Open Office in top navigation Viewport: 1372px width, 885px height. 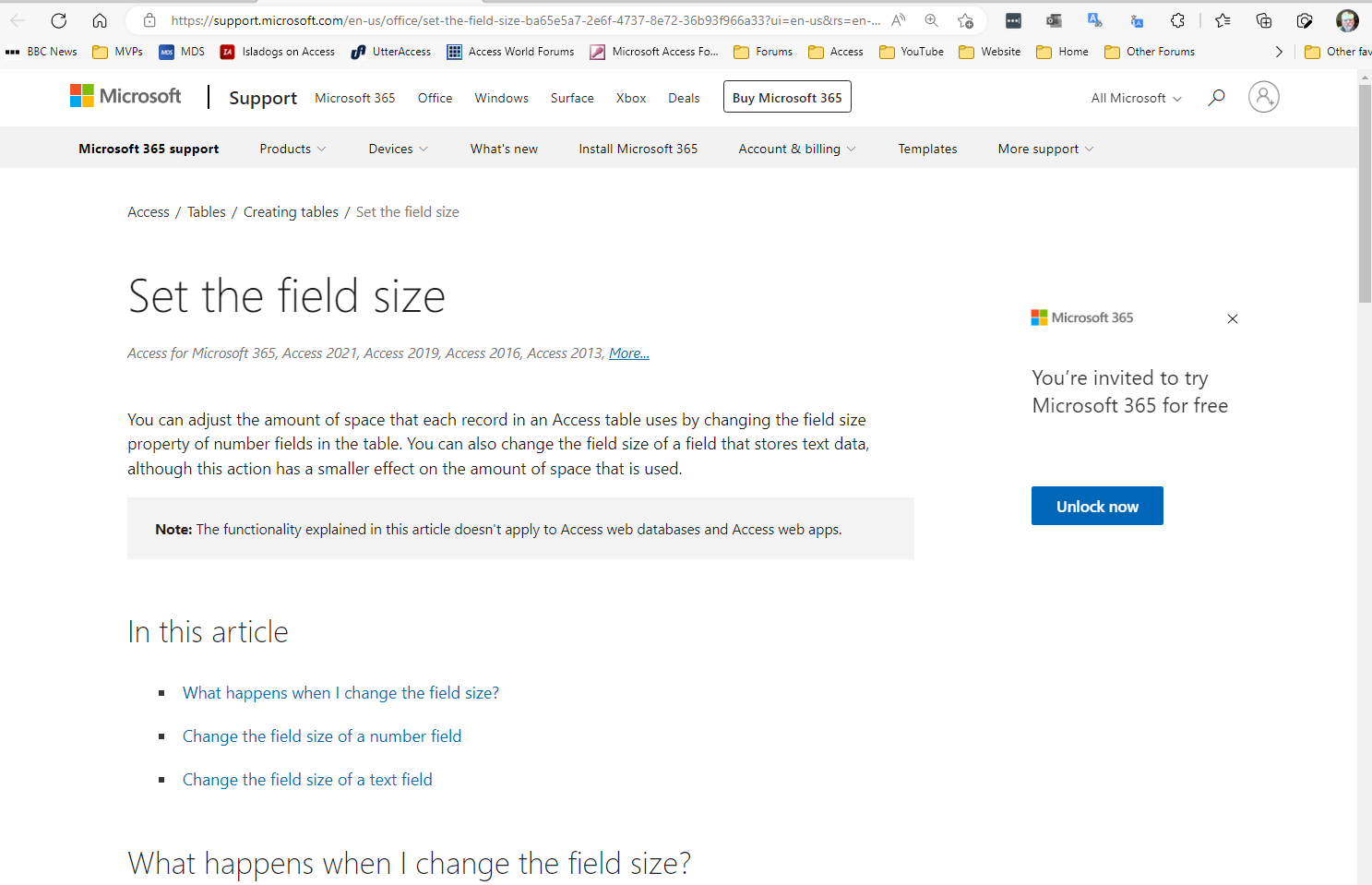tap(435, 98)
